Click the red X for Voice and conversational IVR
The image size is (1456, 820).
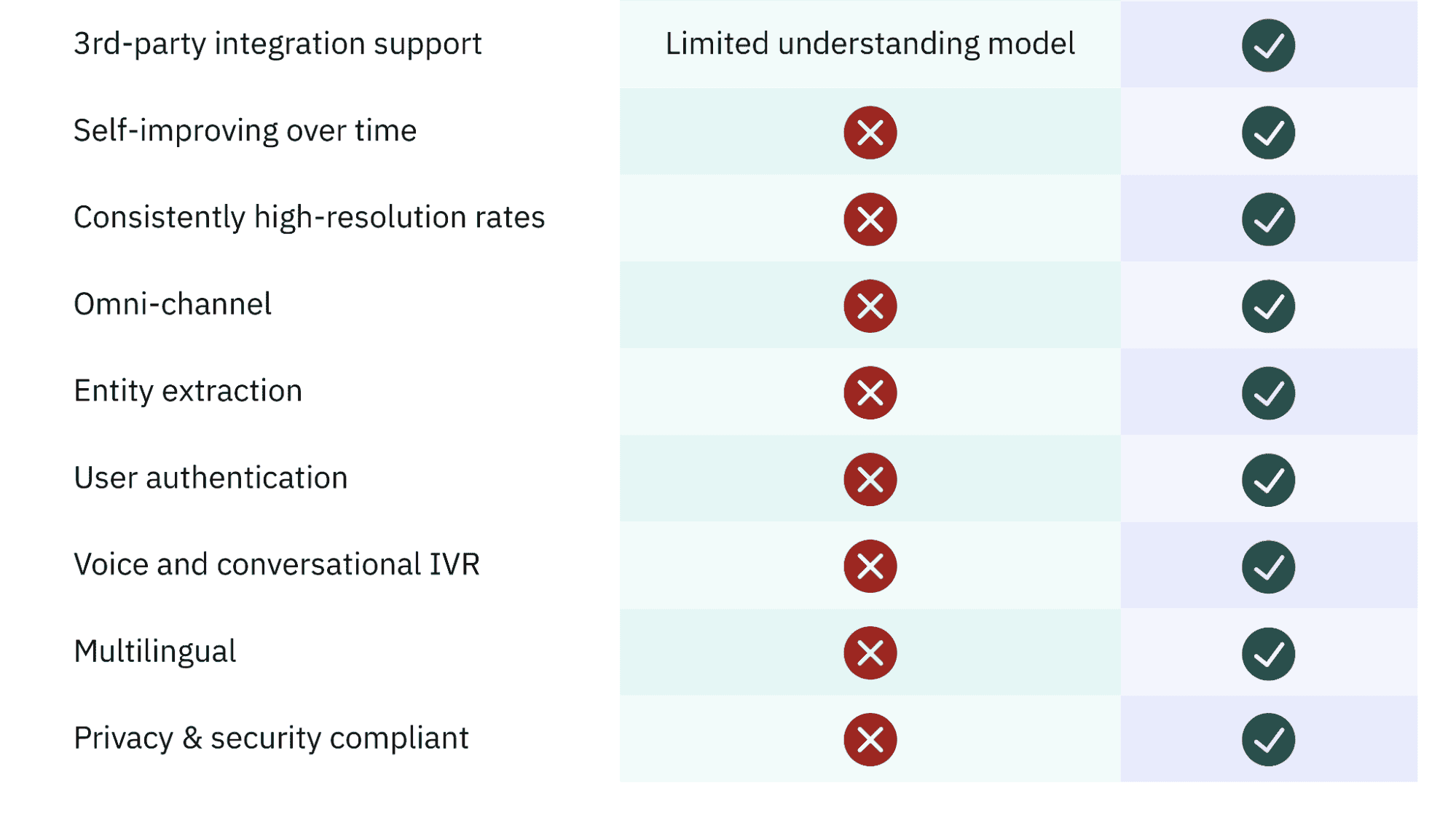(x=870, y=566)
